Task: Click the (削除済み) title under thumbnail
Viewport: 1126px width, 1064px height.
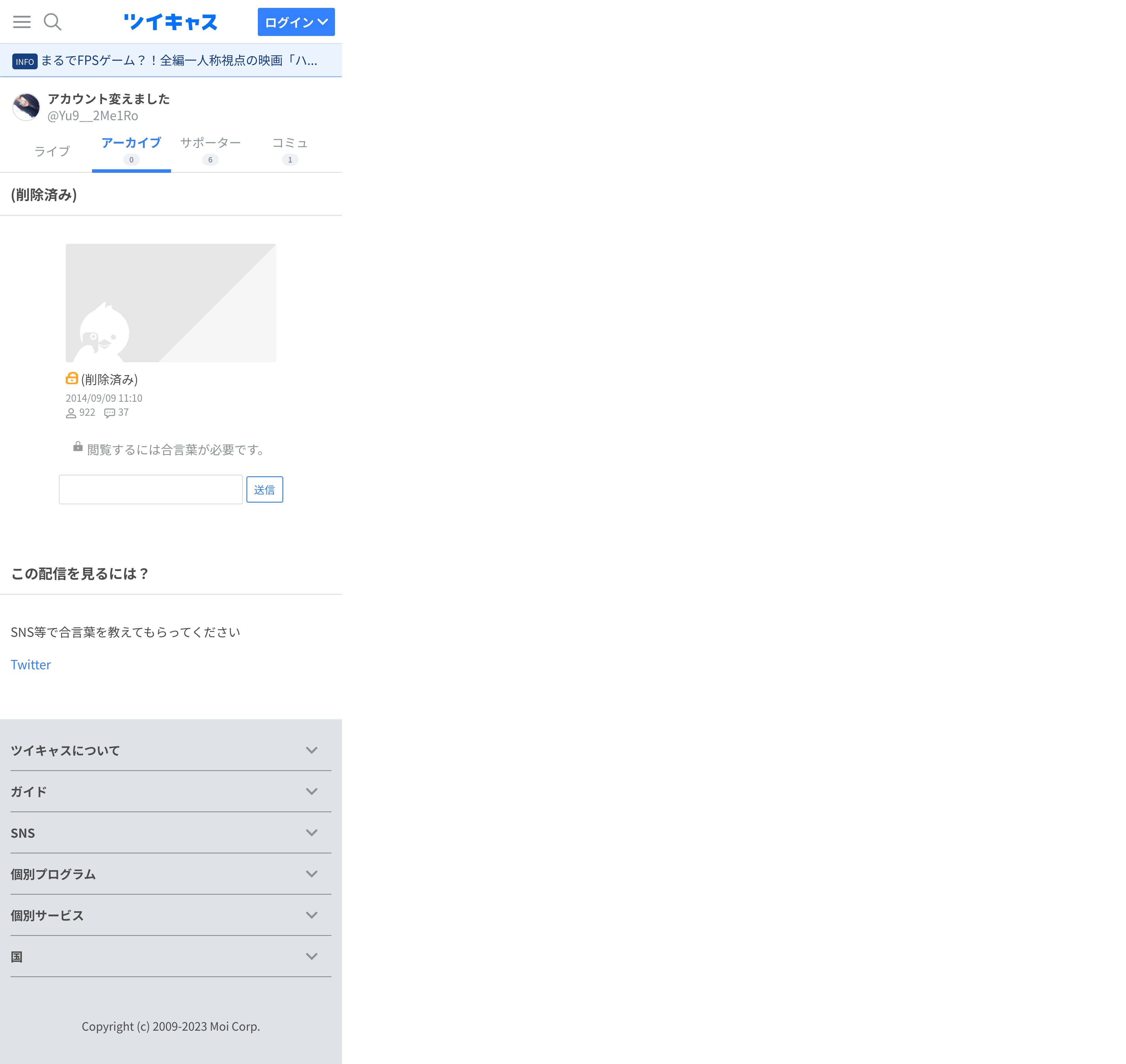Action: tap(109, 380)
